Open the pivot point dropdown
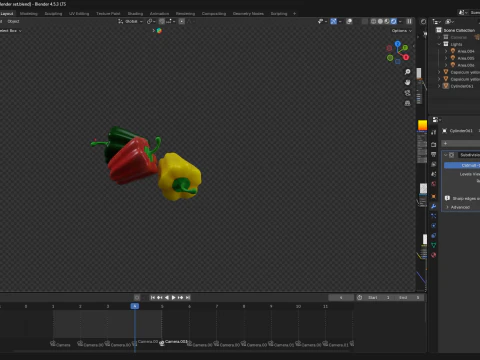480x360 pixels. click(151, 21)
